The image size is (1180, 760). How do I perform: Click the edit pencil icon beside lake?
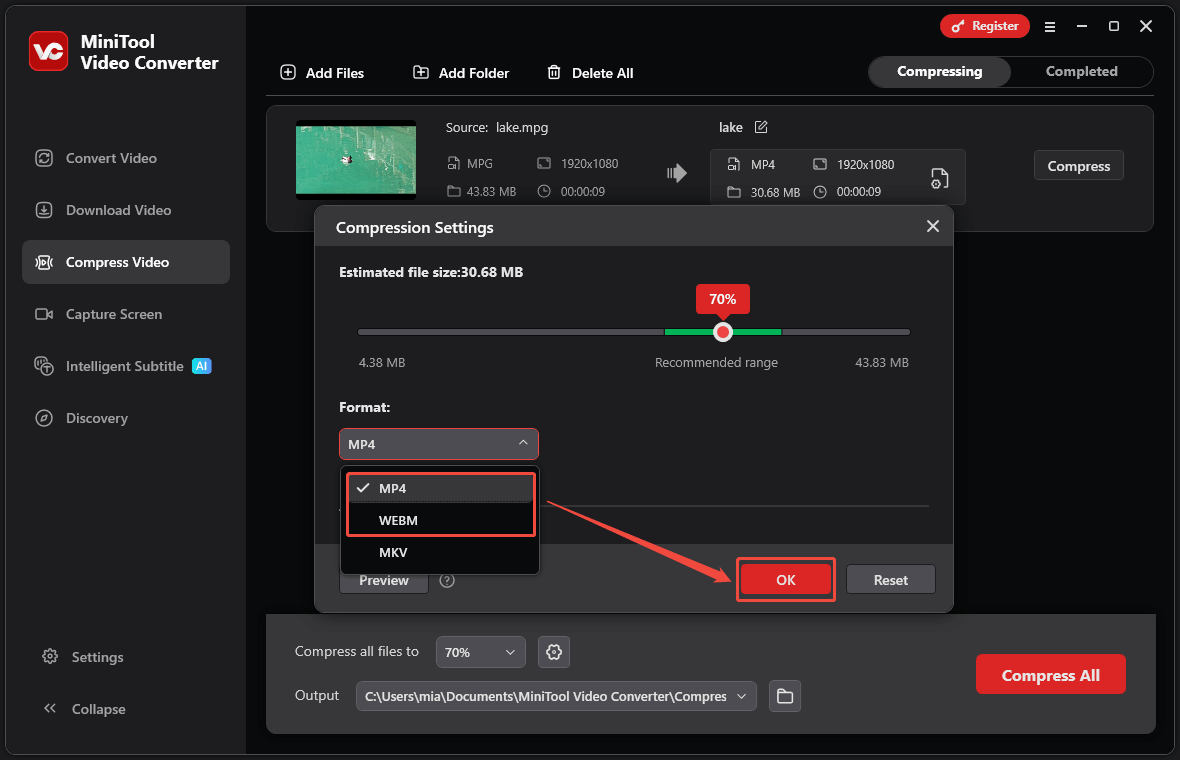tap(761, 127)
